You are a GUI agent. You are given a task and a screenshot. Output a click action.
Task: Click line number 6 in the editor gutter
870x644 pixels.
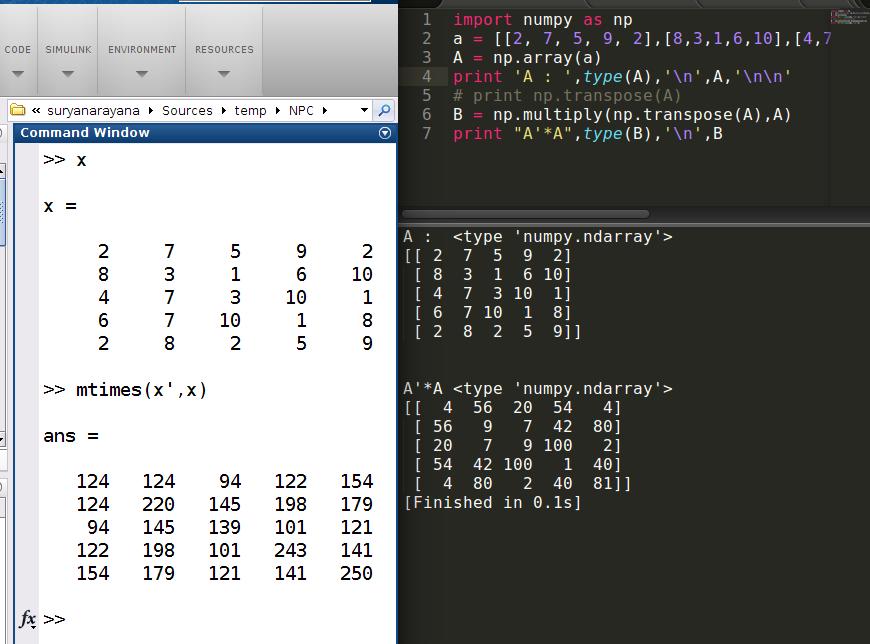click(428, 114)
